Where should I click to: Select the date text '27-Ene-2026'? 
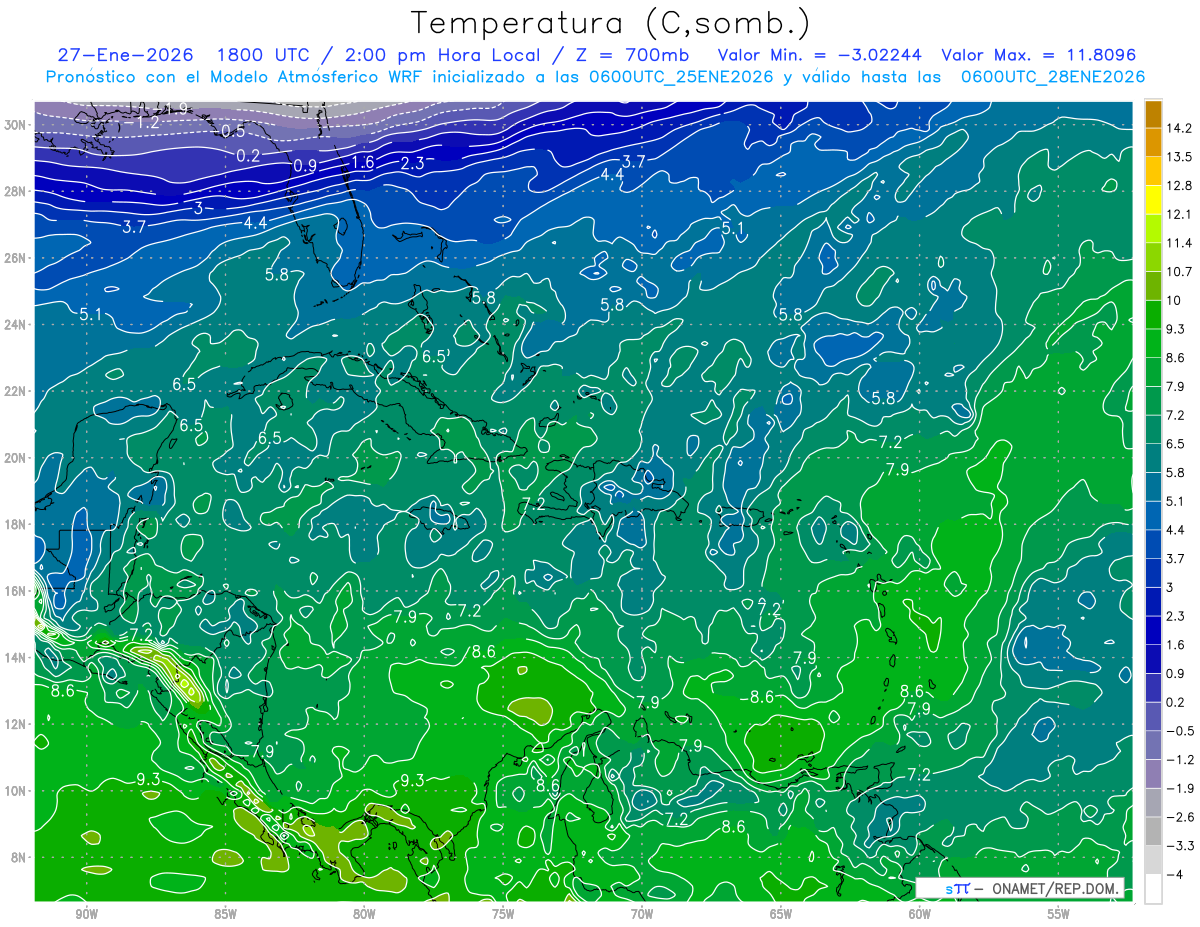123,55
